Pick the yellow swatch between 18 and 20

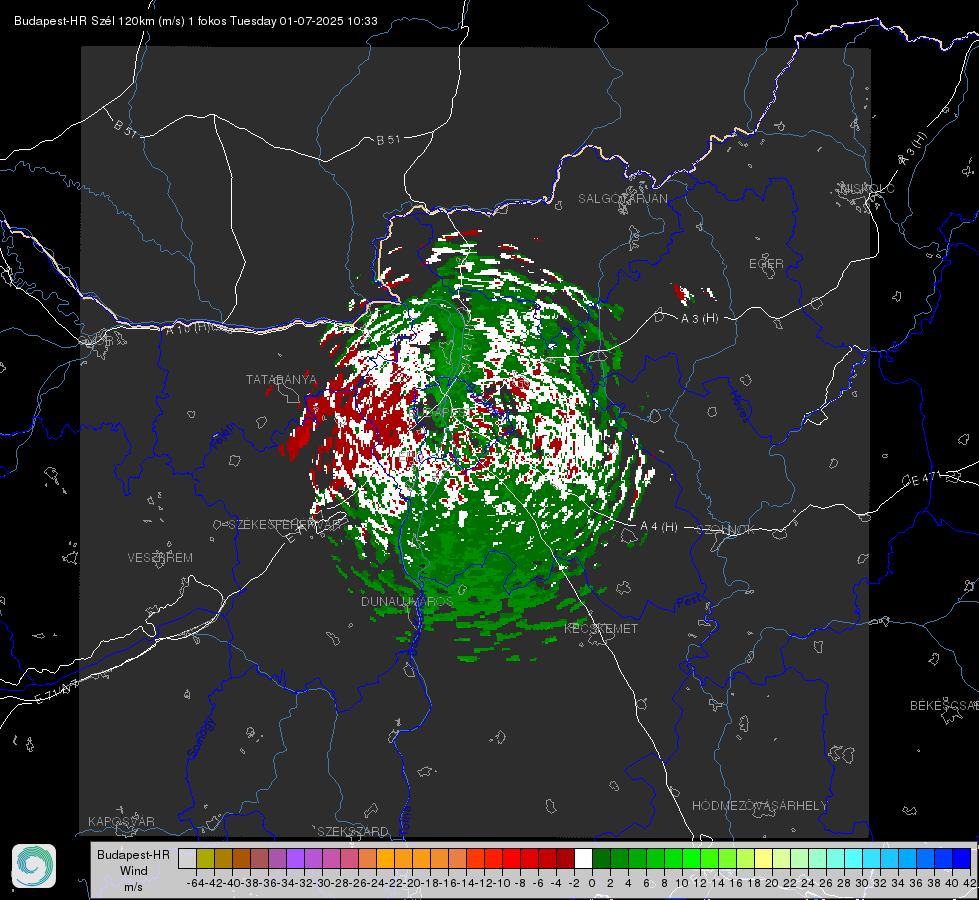(763, 858)
